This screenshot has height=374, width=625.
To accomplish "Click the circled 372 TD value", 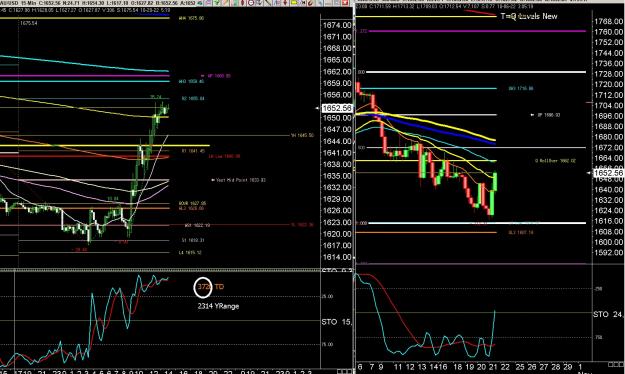I will pos(203,287).
